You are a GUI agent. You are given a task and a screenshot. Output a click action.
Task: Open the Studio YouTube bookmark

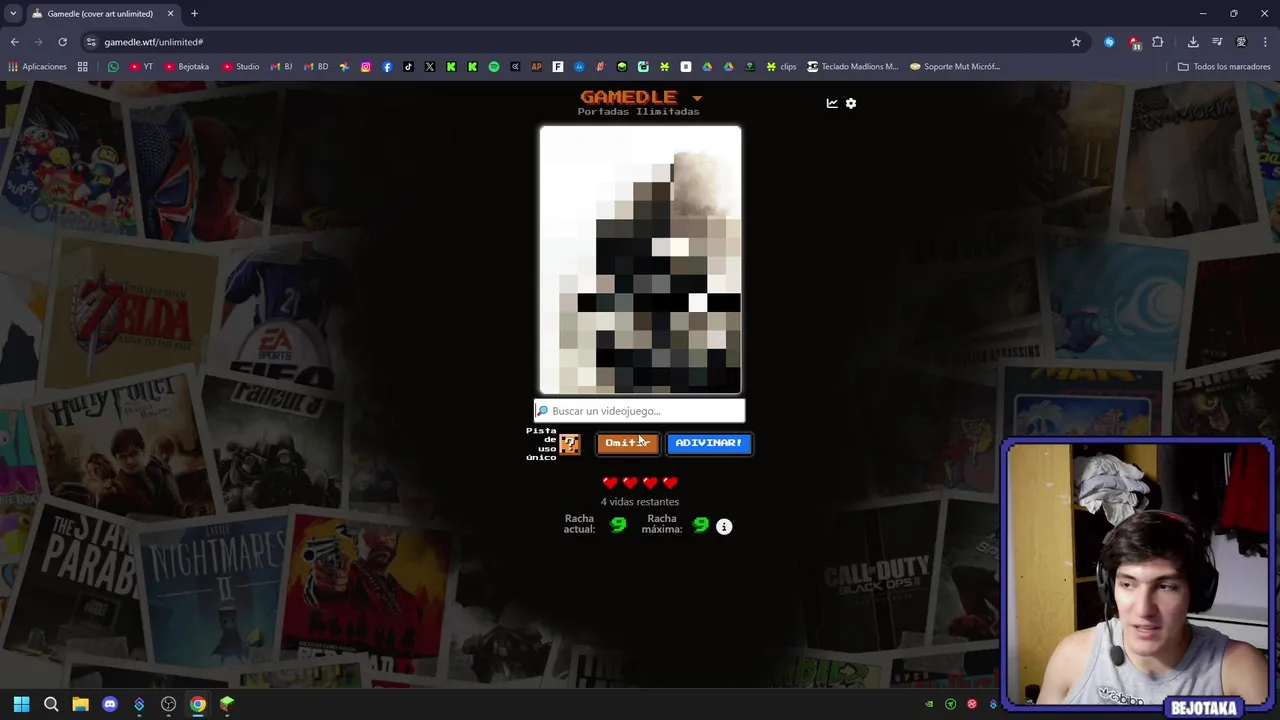241,67
